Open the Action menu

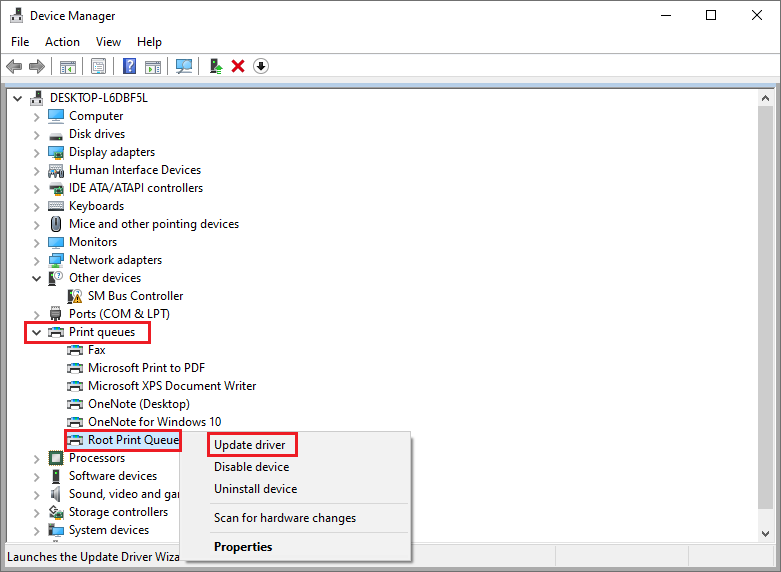pyautogui.click(x=62, y=42)
